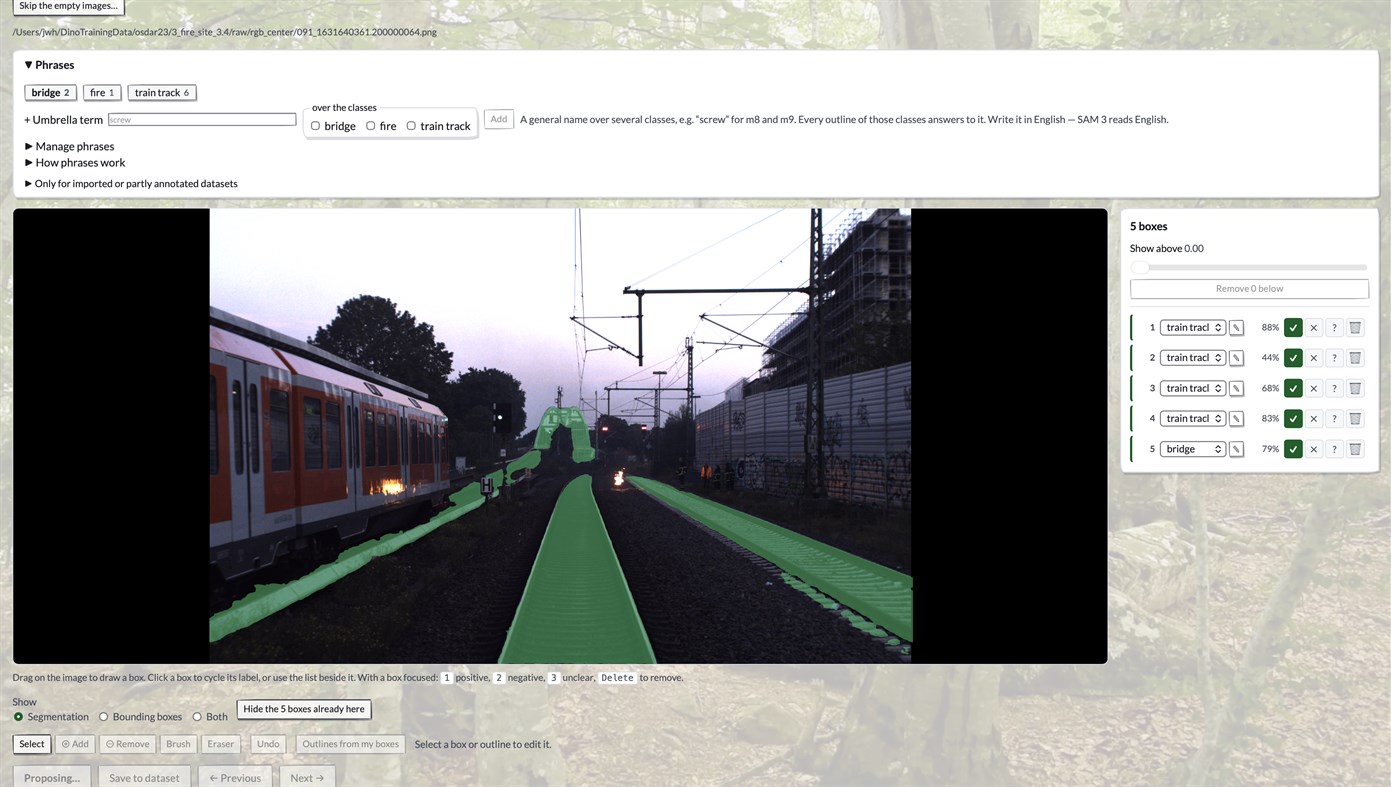The image size is (1391, 787).
Task: Mark box 4 (83%) unclear with question mark icon
Action: 1334,419
